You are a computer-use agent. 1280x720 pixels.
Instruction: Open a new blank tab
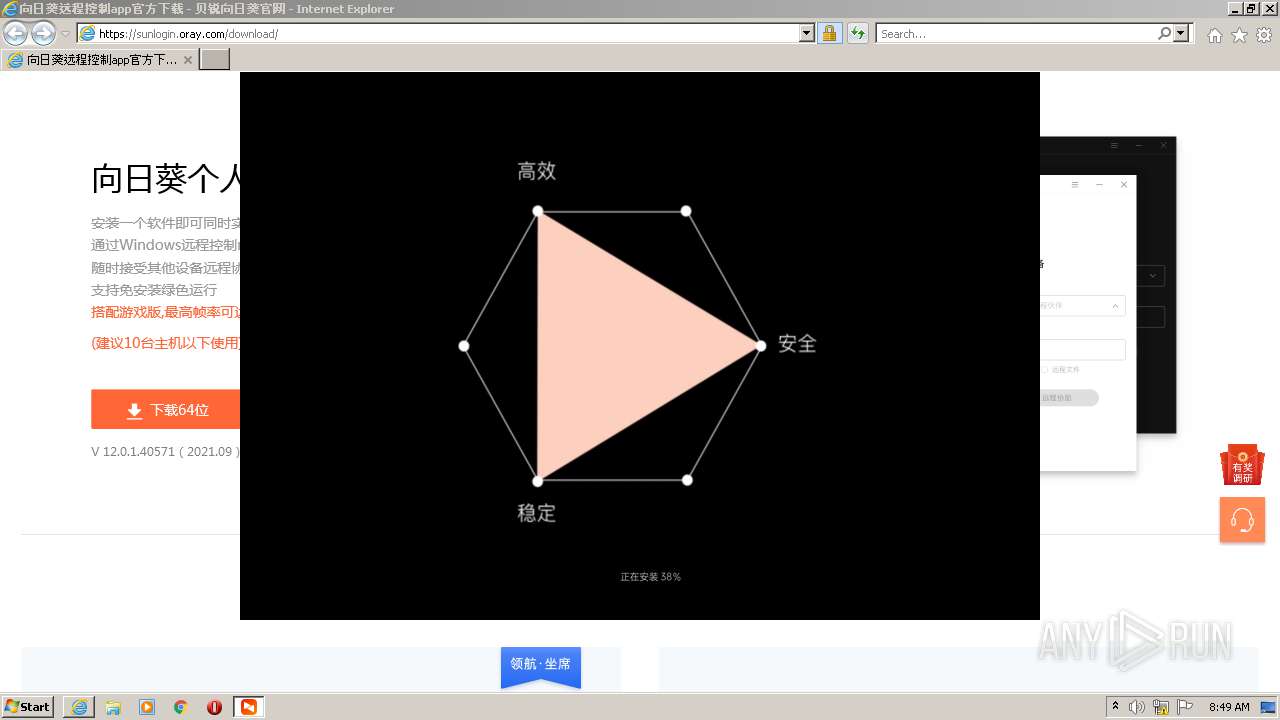[x=215, y=60]
